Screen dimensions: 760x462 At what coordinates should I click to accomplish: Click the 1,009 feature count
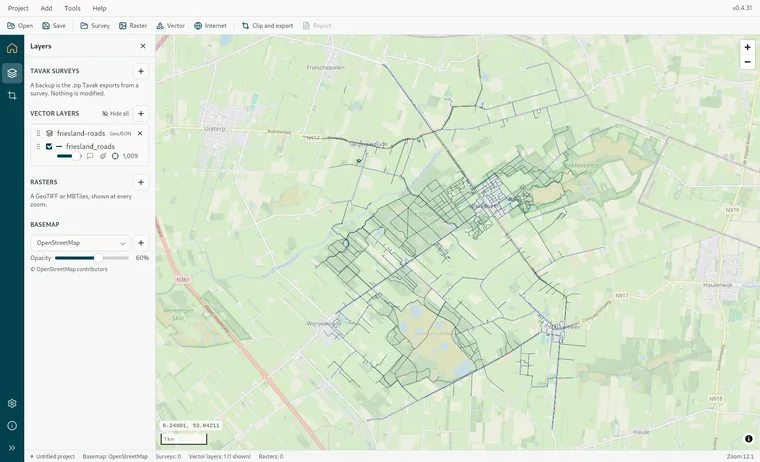click(130, 156)
